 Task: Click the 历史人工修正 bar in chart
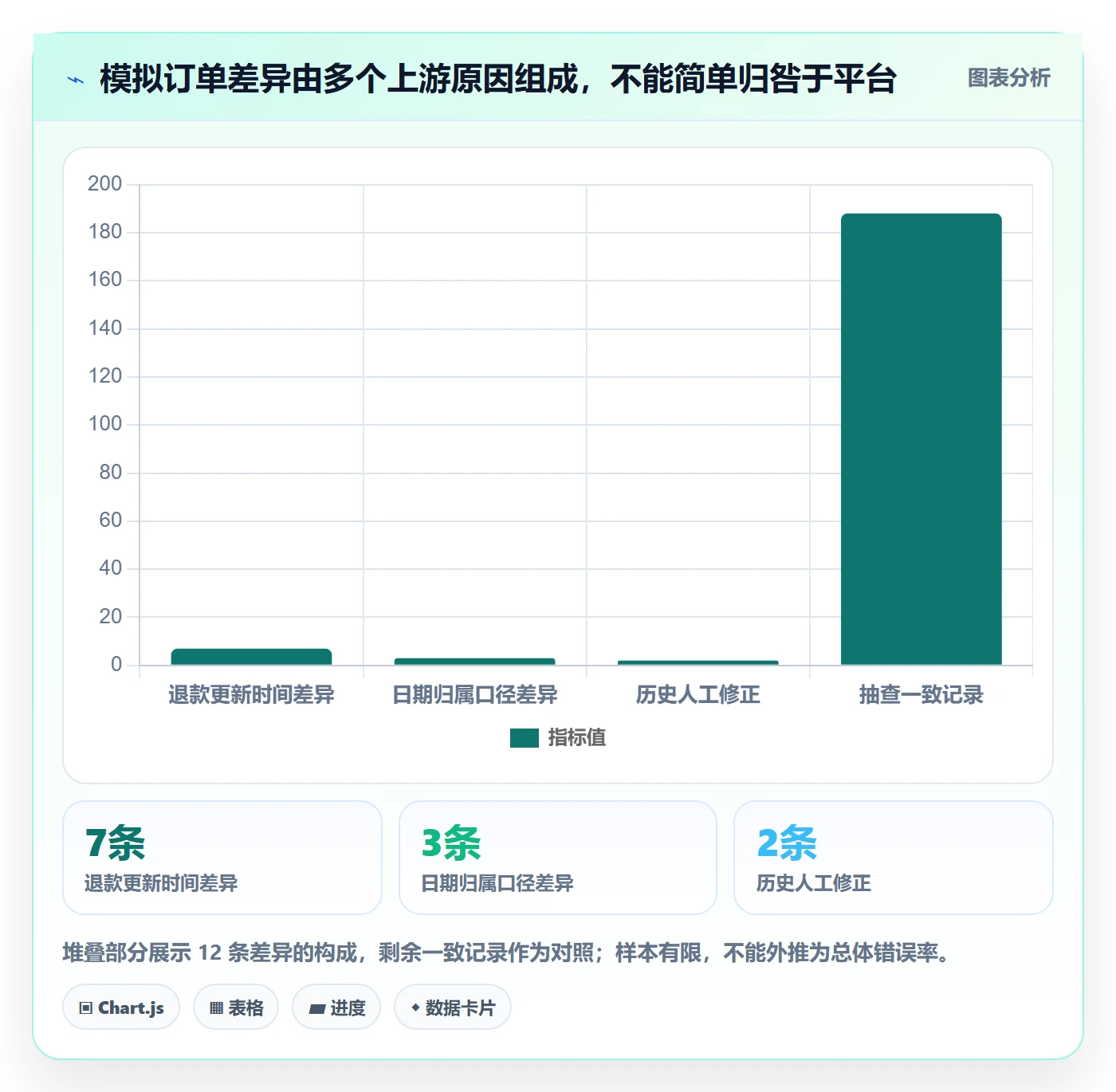click(x=697, y=662)
